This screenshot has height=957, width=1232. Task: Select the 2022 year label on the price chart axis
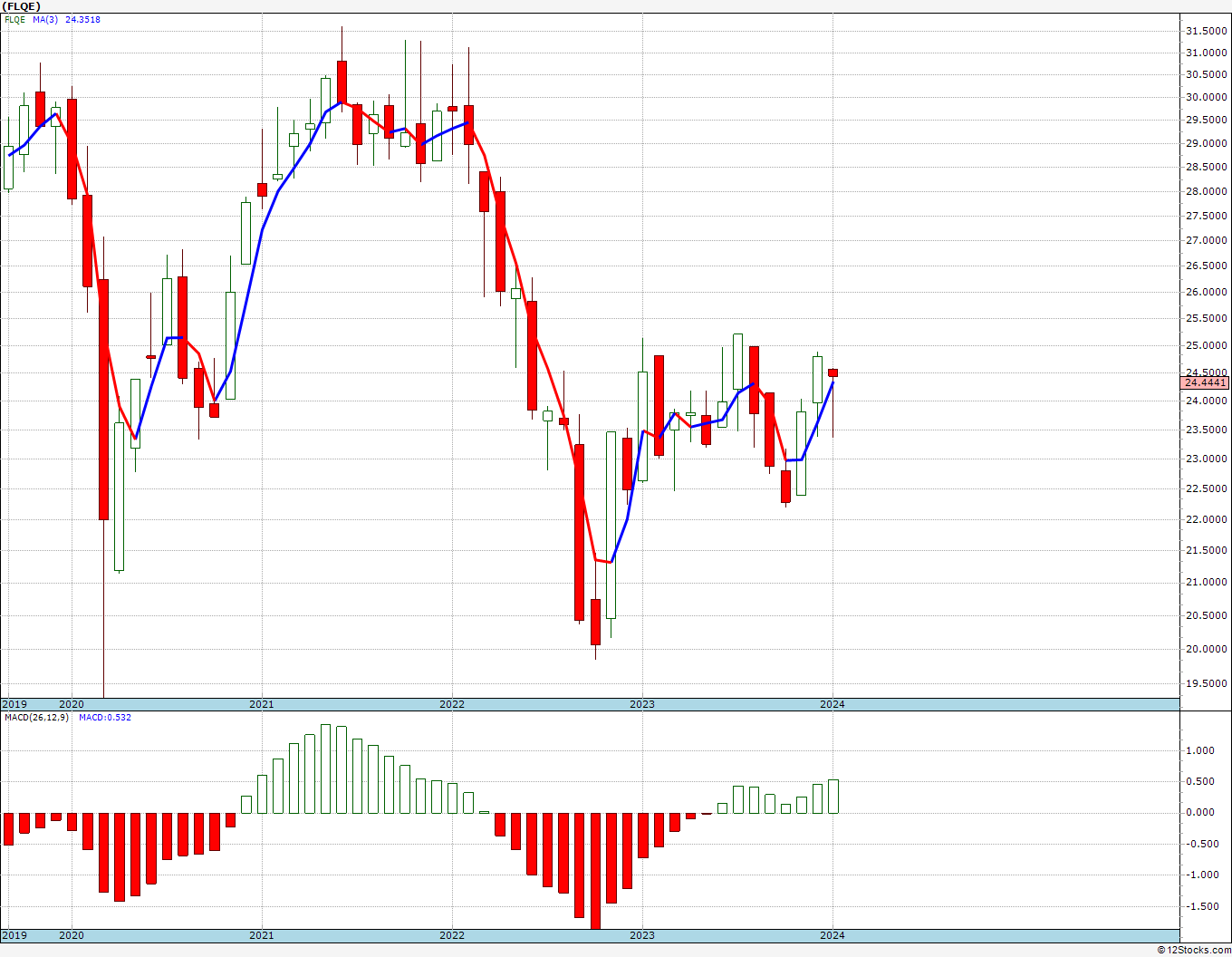pos(452,704)
